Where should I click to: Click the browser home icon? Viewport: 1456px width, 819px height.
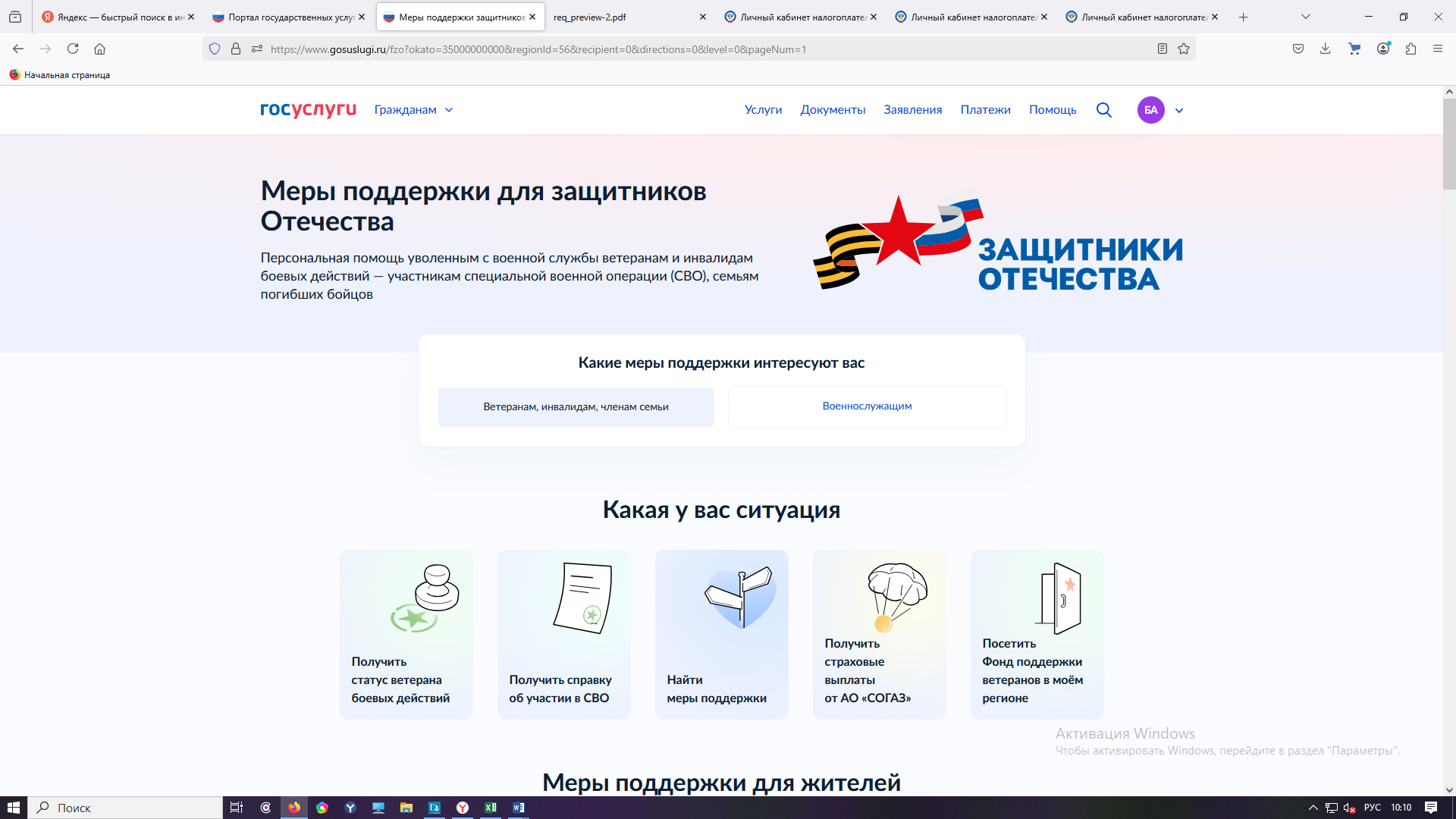click(99, 49)
